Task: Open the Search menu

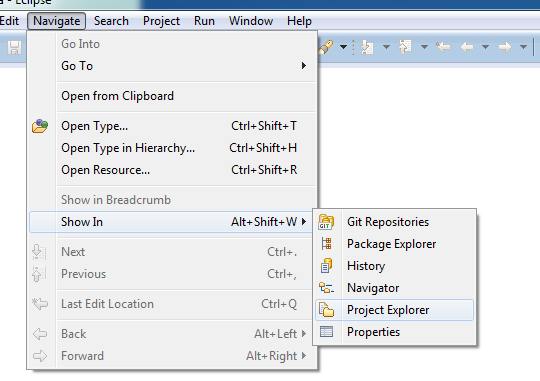Action: tap(111, 21)
